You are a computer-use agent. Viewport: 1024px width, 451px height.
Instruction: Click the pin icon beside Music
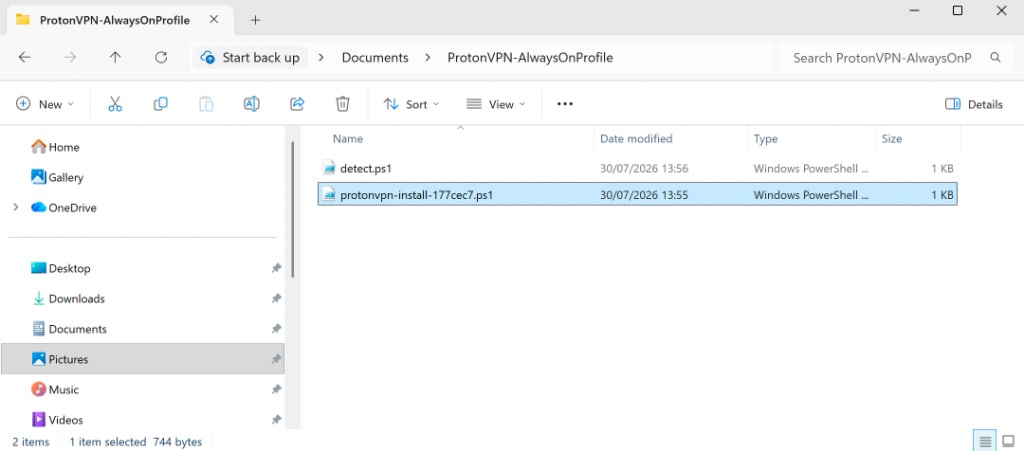point(276,390)
